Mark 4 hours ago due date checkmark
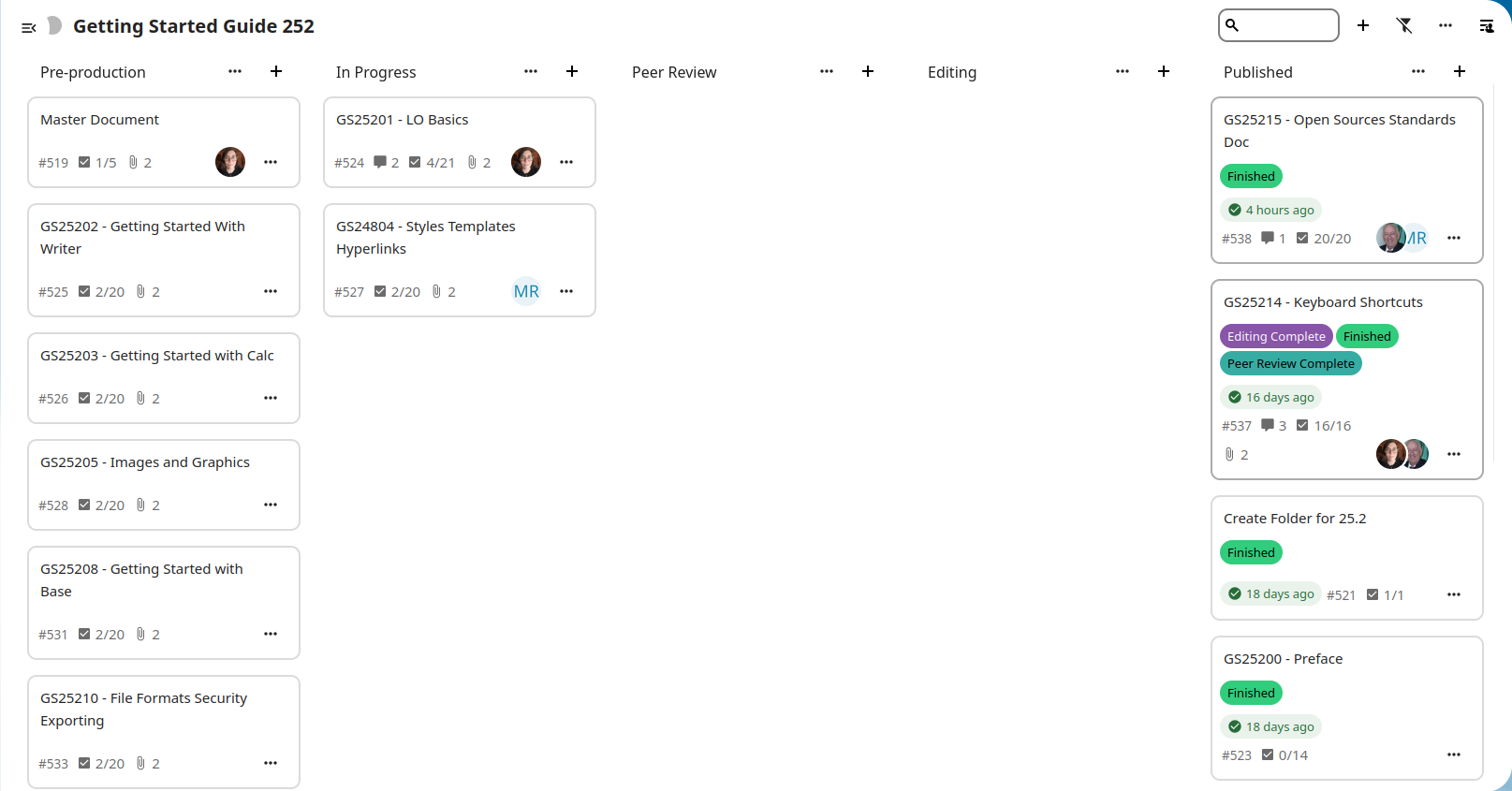Viewport: 1512px width, 791px height. coord(1235,210)
